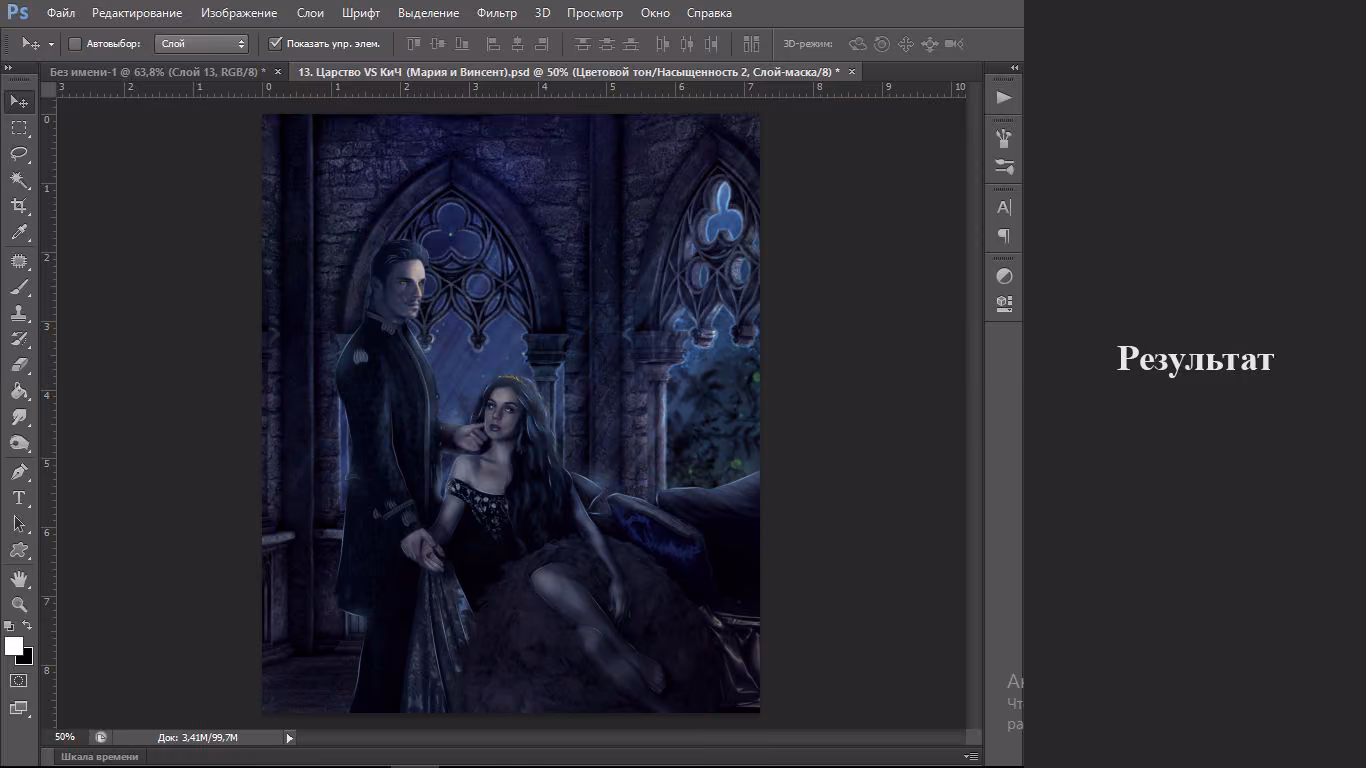Open the 3D menu
This screenshot has width=1366, height=768.
coord(542,13)
